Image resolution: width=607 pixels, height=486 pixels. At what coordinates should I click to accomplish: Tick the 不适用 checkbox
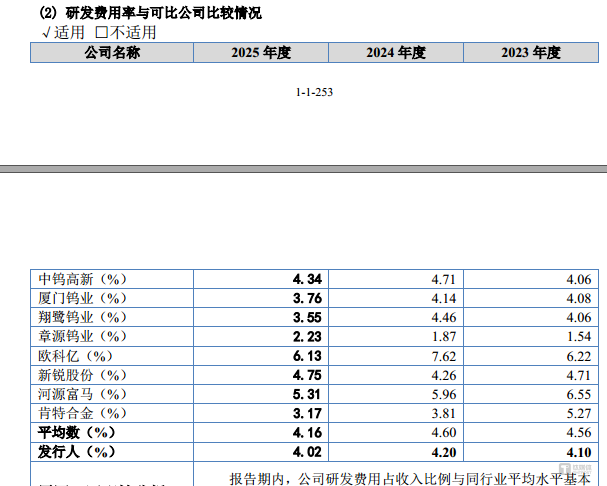102,33
